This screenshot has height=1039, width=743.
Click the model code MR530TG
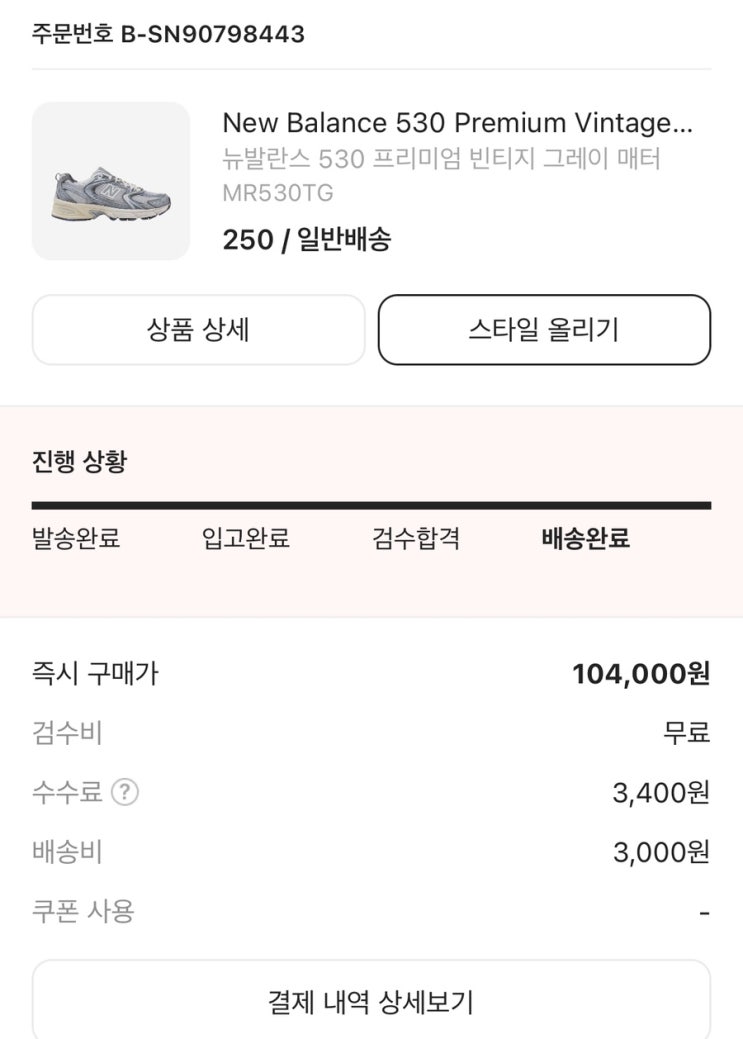click(x=278, y=193)
